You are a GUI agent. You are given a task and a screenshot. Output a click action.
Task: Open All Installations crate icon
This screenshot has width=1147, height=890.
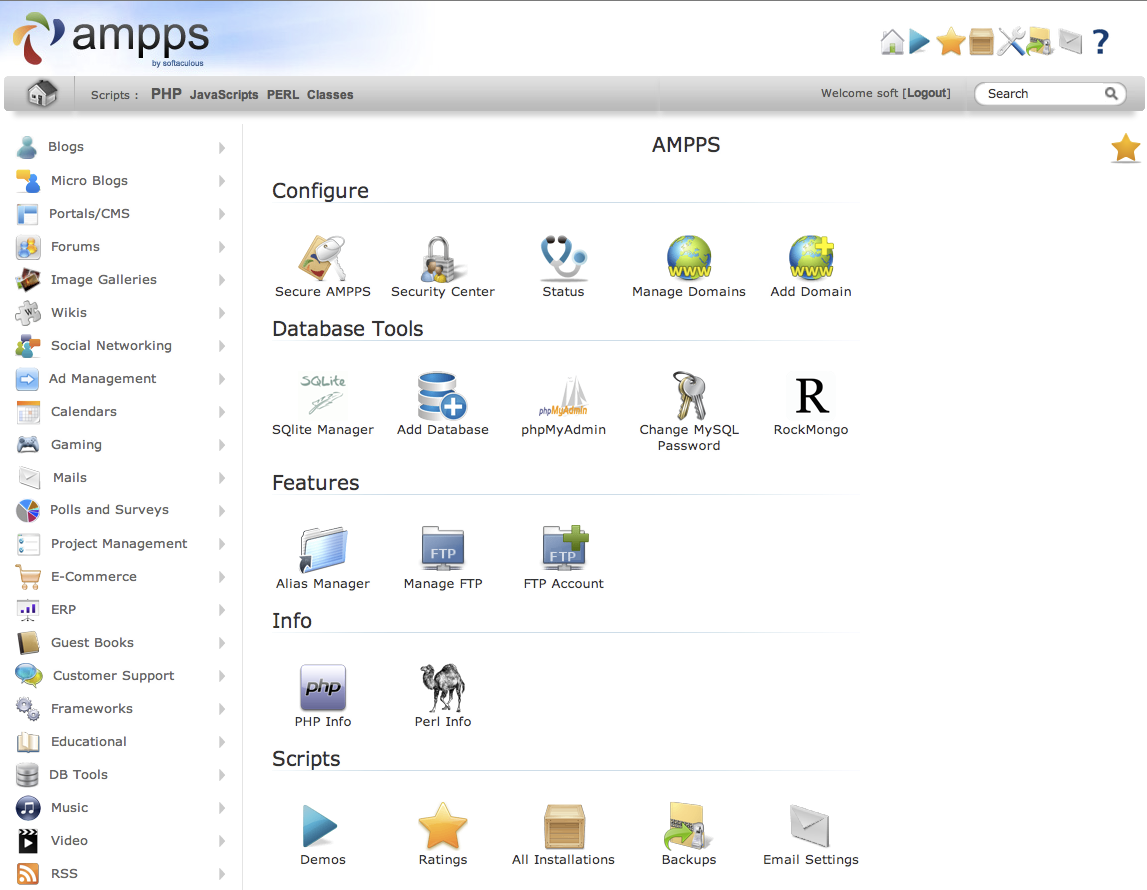pyautogui.click(x=564, y=826)
